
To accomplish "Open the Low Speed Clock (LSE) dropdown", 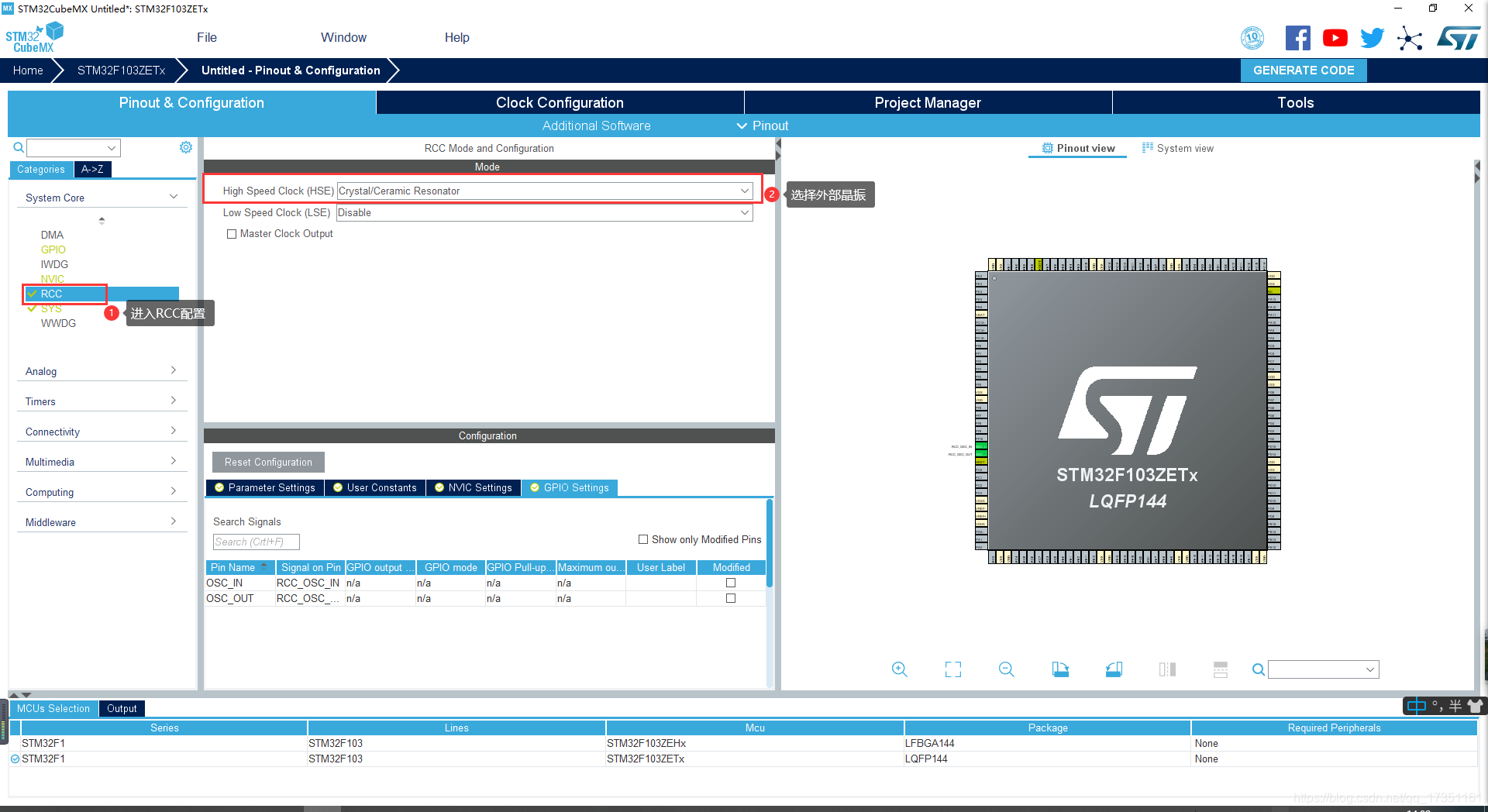I will [545, 212].
